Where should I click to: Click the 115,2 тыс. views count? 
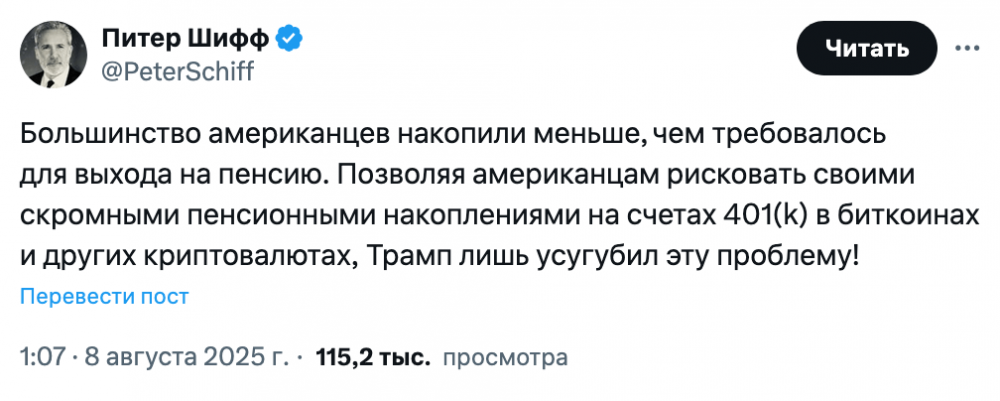coord(372,356)
